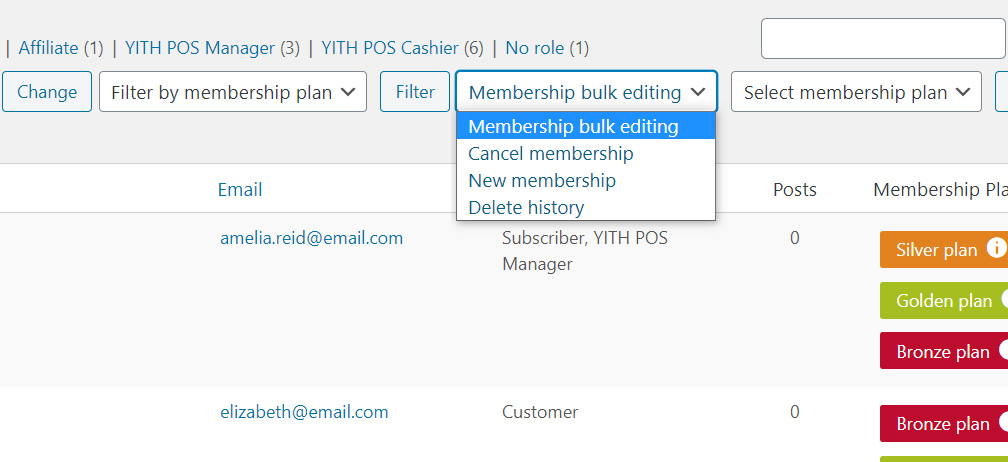Image resolution: width=1008 pixels, height=462 pixels.
Task: Open the YITH POS Manager role filter
Action: [200, 48]
